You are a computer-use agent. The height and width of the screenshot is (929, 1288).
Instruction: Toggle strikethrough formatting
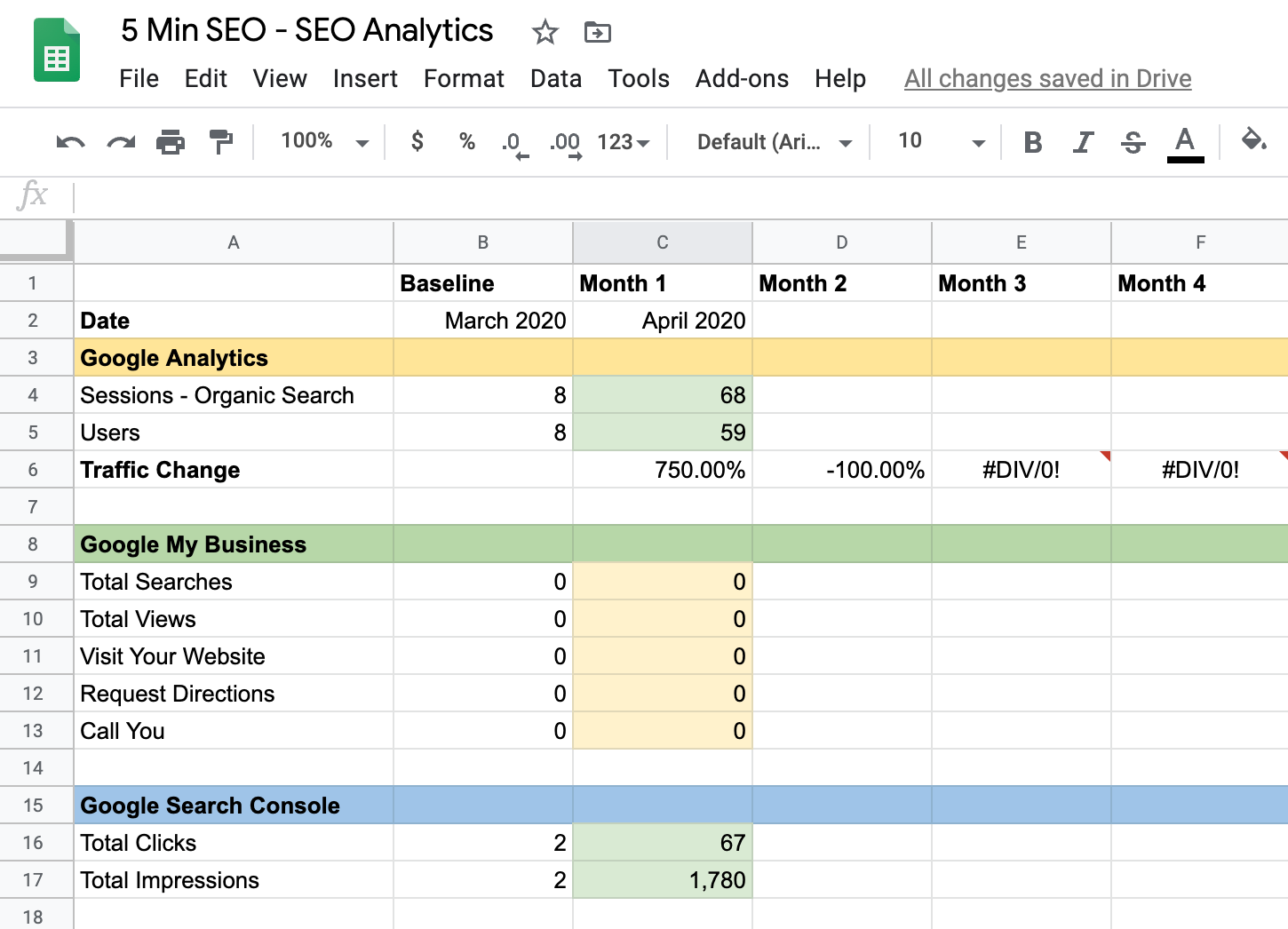pos(1133,142)
